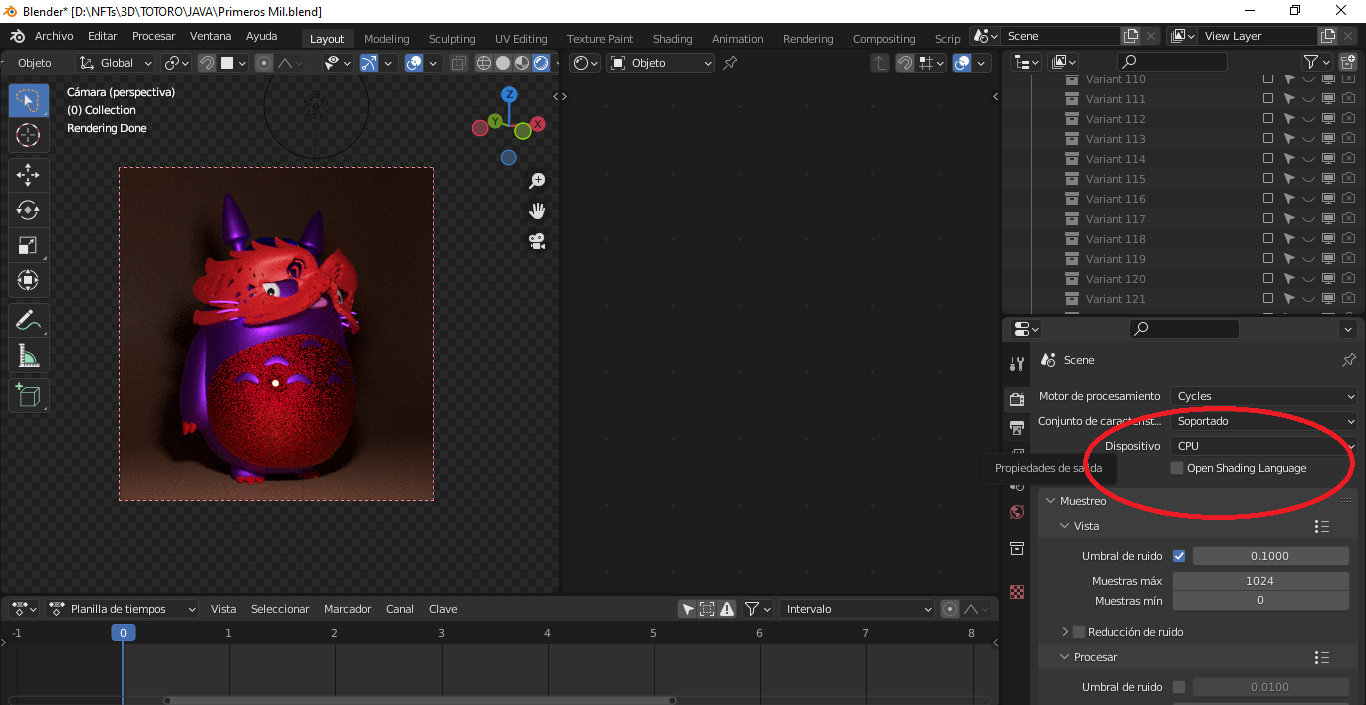Toggle Variant 119 monitor viewport visibility
Image resolution: width=1366 pixels, height=705 pixels.
click(x=1328, y=259)
